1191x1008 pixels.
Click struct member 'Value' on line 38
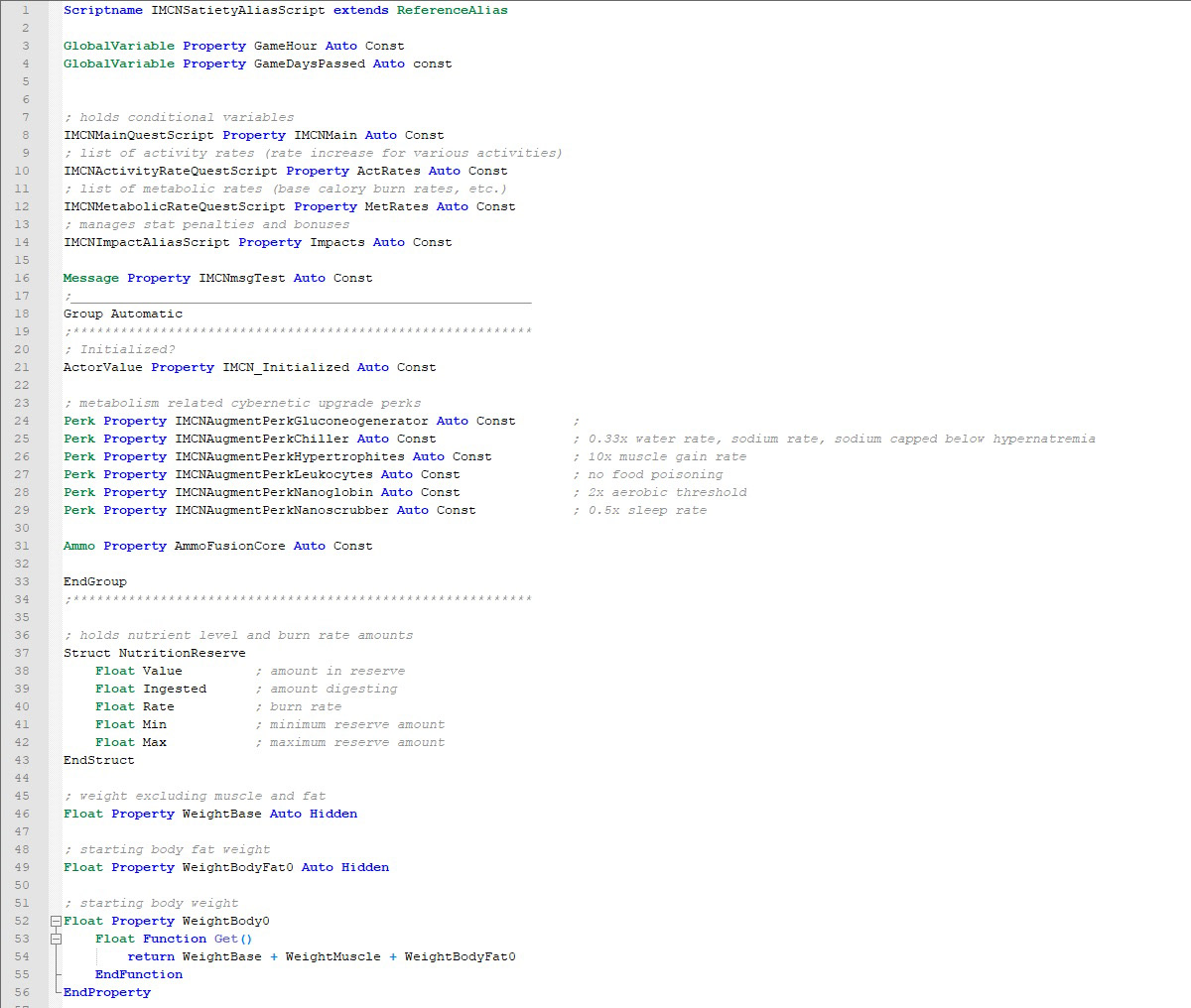163,671
